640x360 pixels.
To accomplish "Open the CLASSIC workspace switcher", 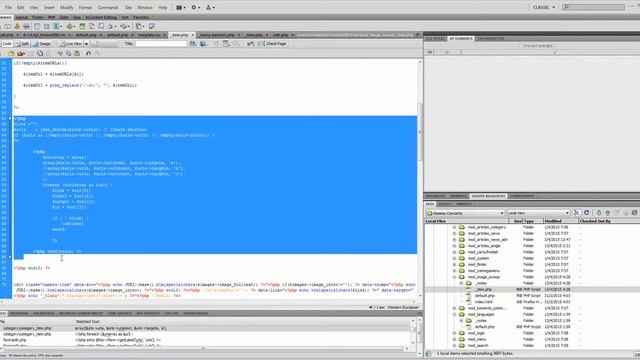I will (543, 7).
